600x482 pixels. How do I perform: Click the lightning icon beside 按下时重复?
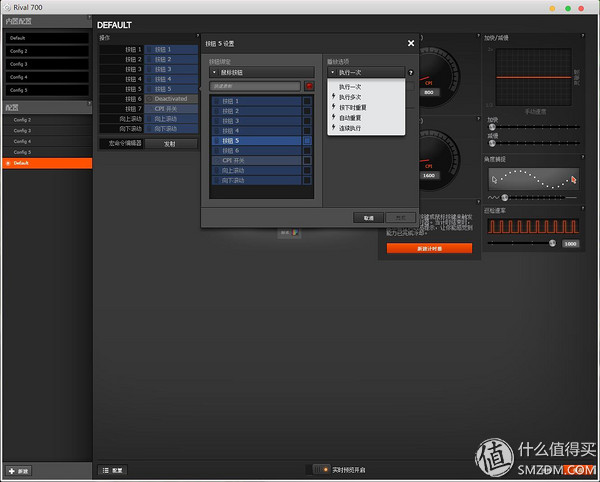[x=332, y=107]
